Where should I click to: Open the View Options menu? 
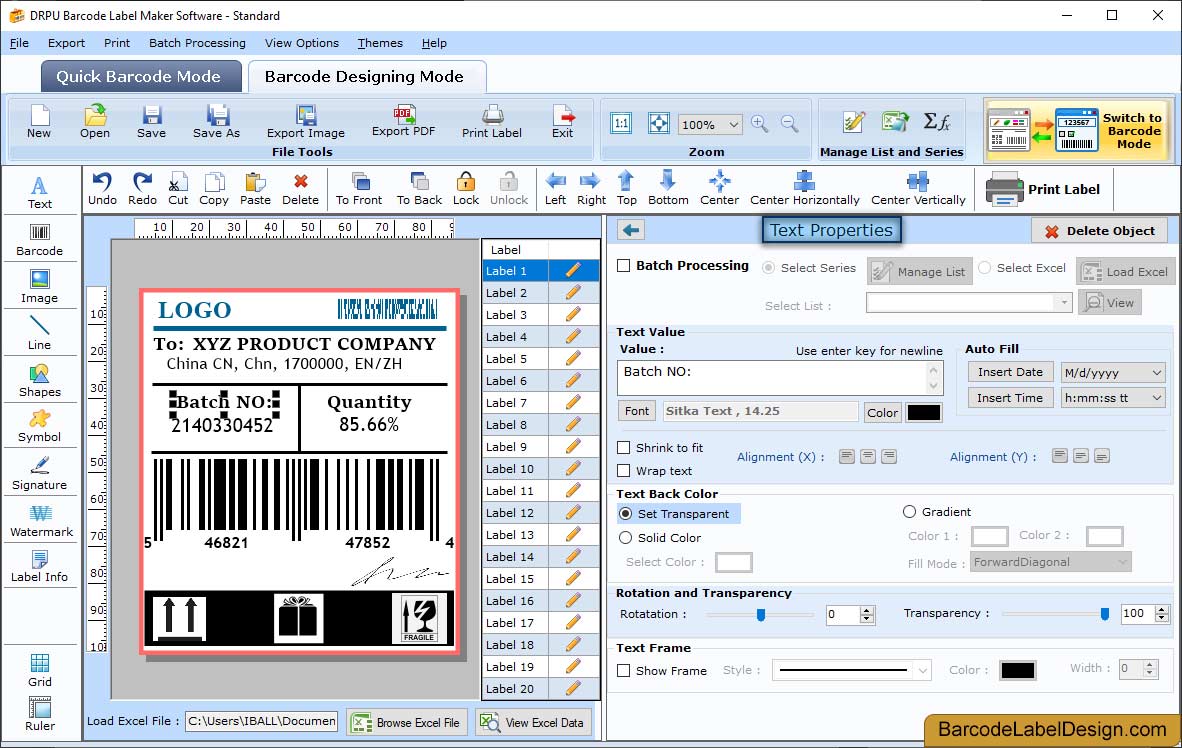pos(302,43)
